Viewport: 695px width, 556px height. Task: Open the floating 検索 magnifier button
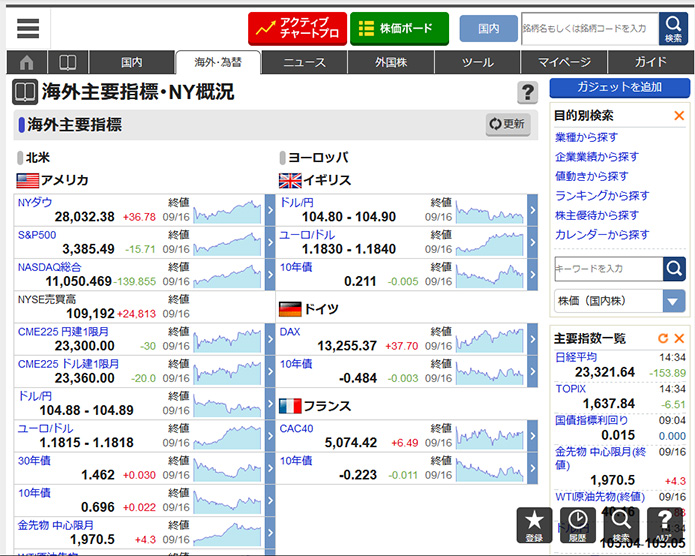click(621, 525)
